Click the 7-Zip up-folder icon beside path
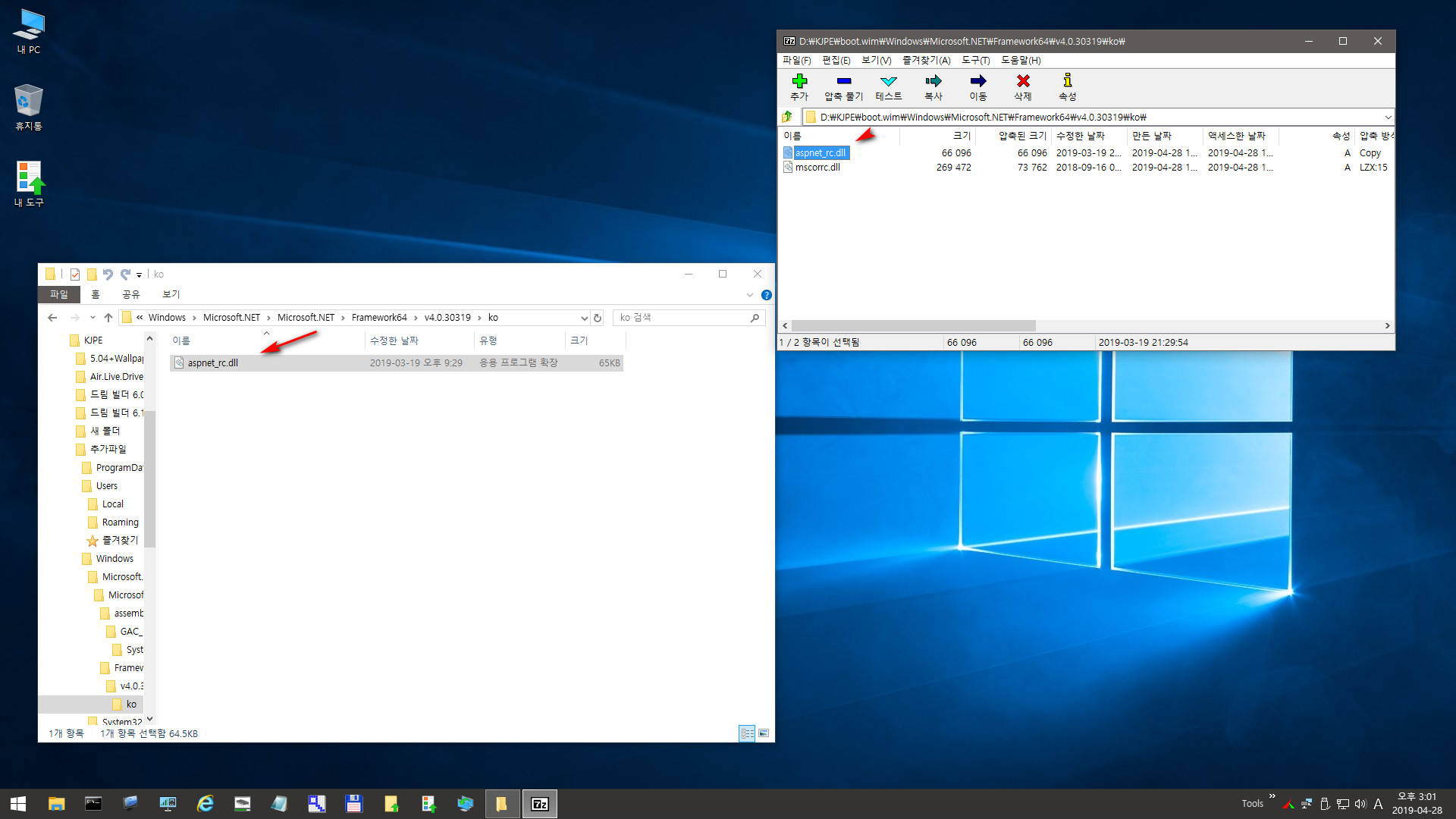The image size is (1456, 819). [787, 117]
